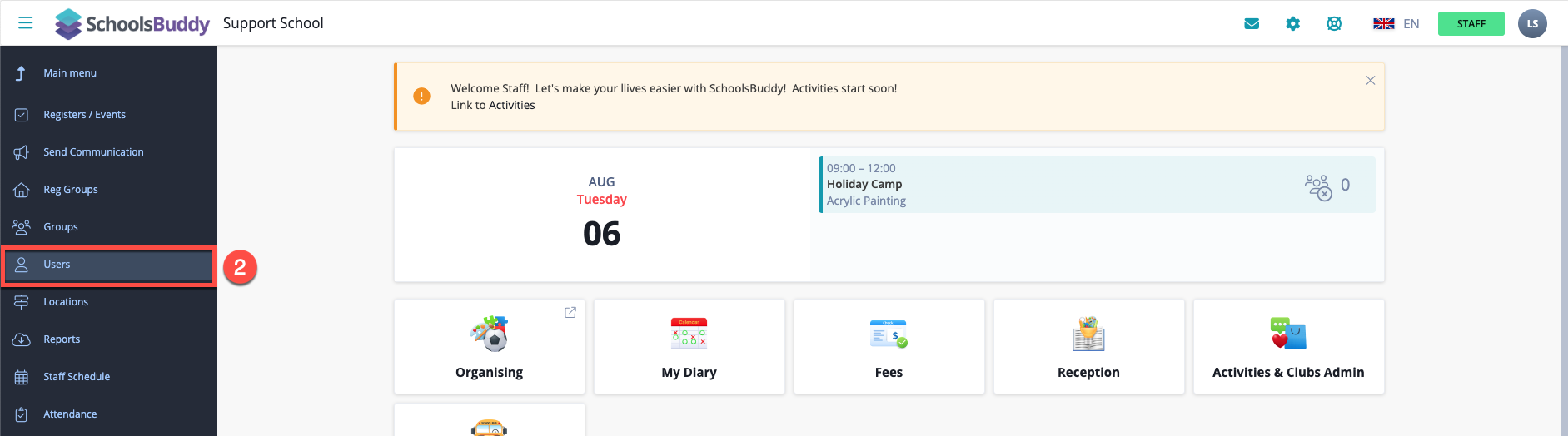Click the attendance people icon on Holiday Camp
The image size is (1568, 436).
point(1318,186)
